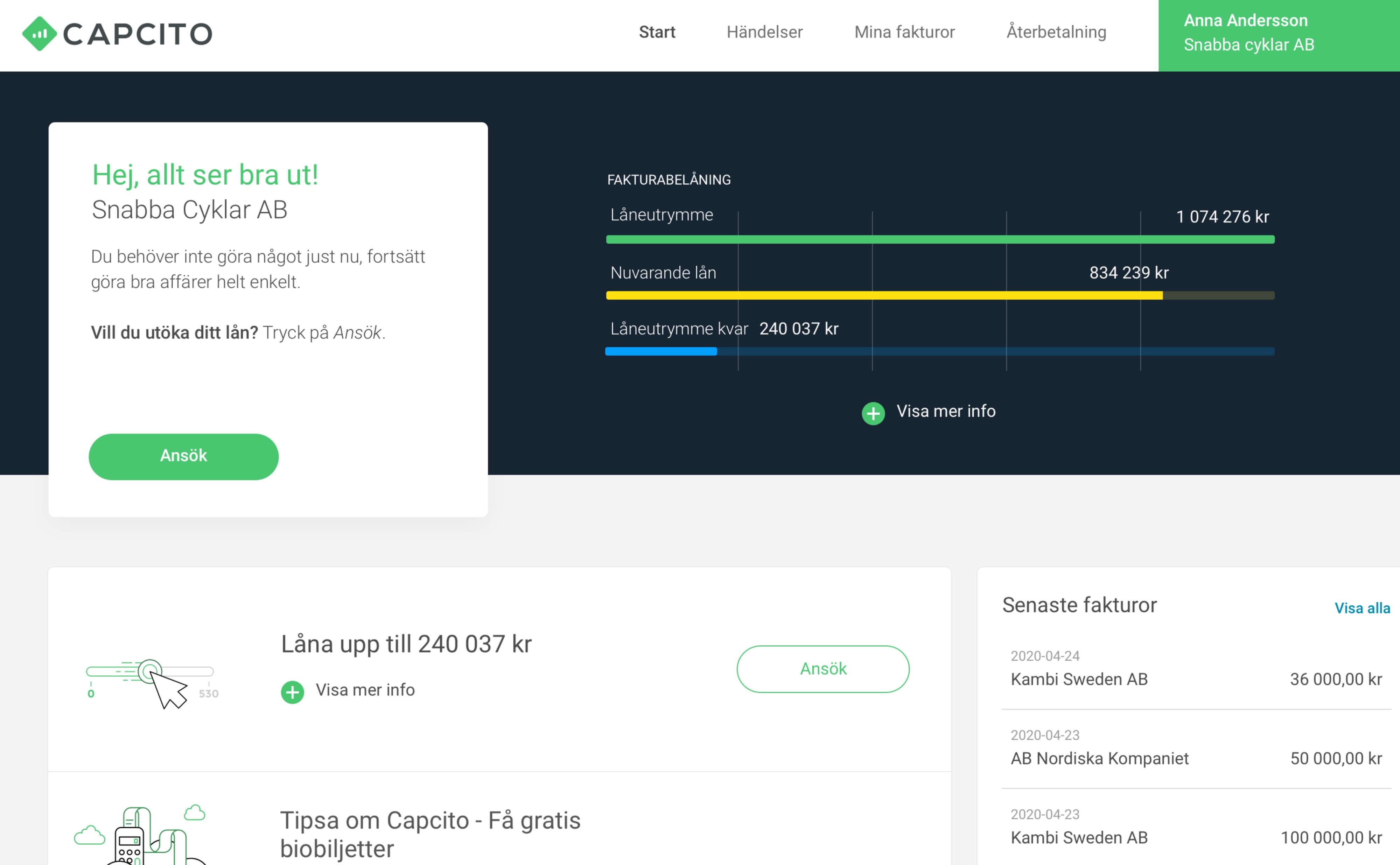The width and height of the screenshot is (1400, 865).
Task: Select Kambi Sweden AB 100 000,00 kr invoice
Action: point(1196,828)
